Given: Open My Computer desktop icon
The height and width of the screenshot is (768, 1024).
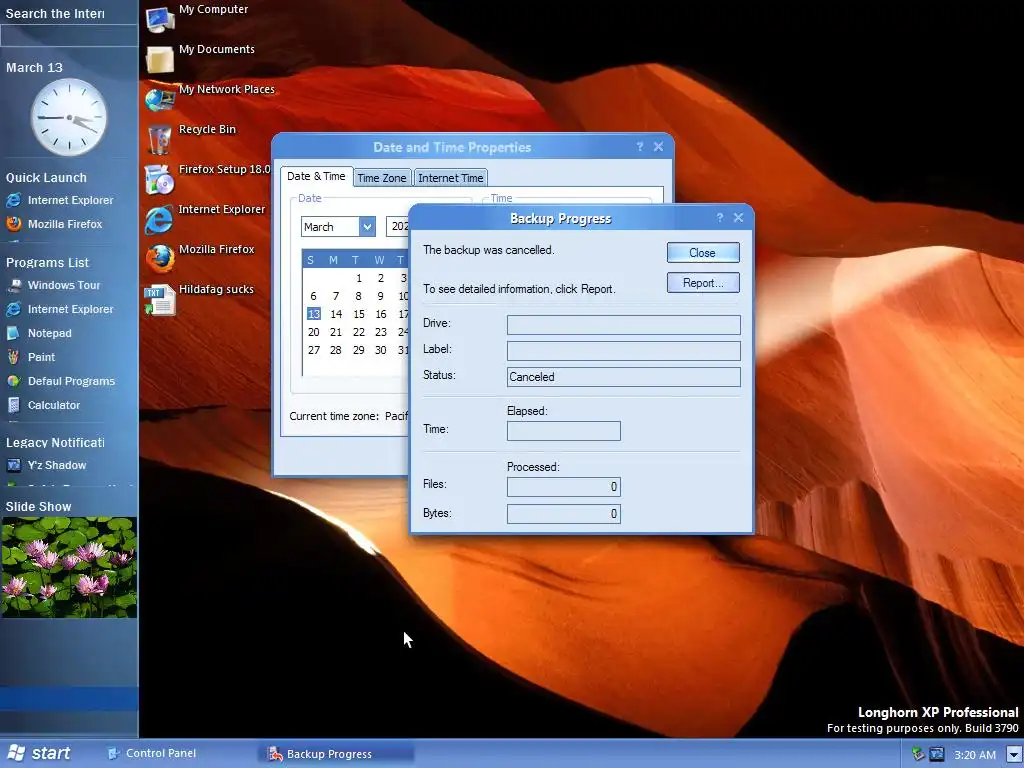Looking at the screenshot, I should click(x=161, y=19).
